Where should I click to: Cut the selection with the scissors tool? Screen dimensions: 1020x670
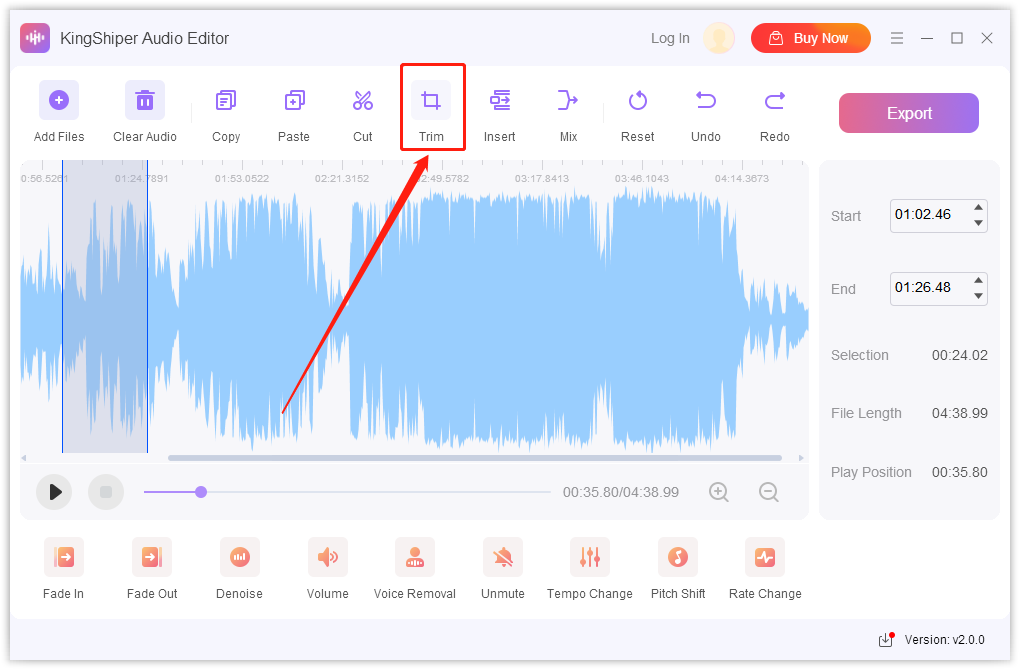[x=362, y=101]
